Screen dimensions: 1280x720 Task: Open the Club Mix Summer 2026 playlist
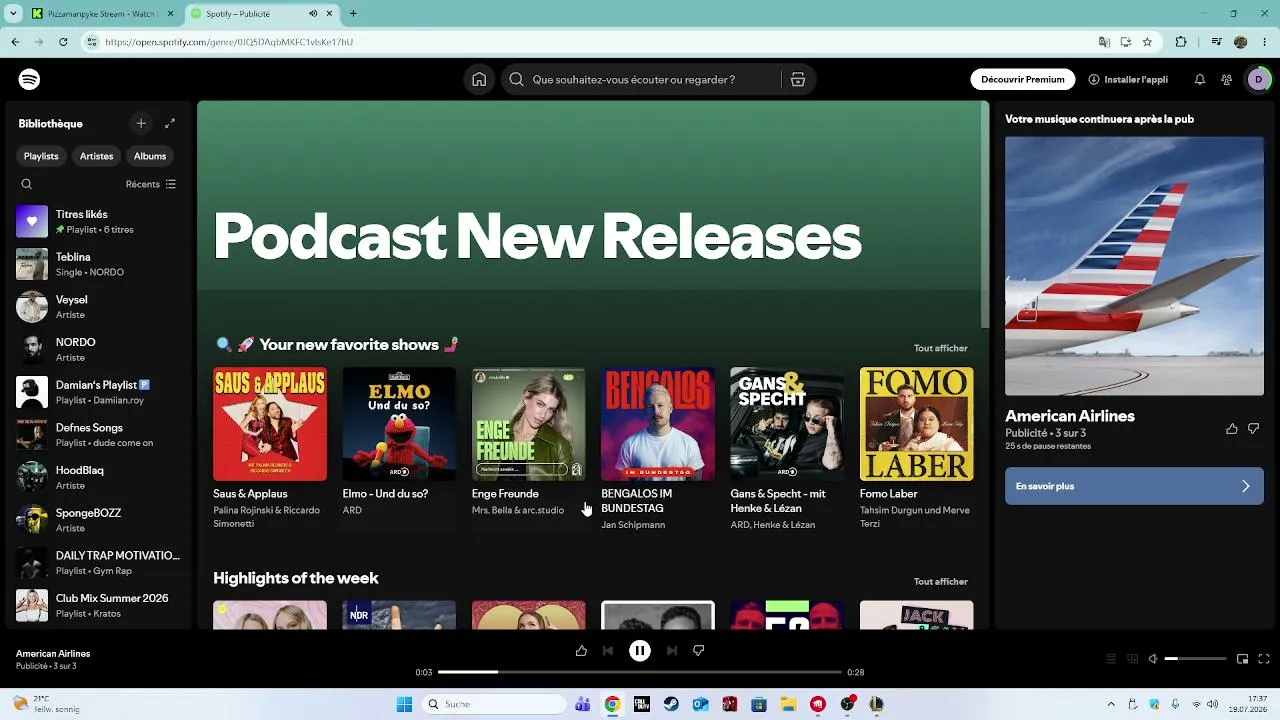pyautogui.click(x=98, y=605)
